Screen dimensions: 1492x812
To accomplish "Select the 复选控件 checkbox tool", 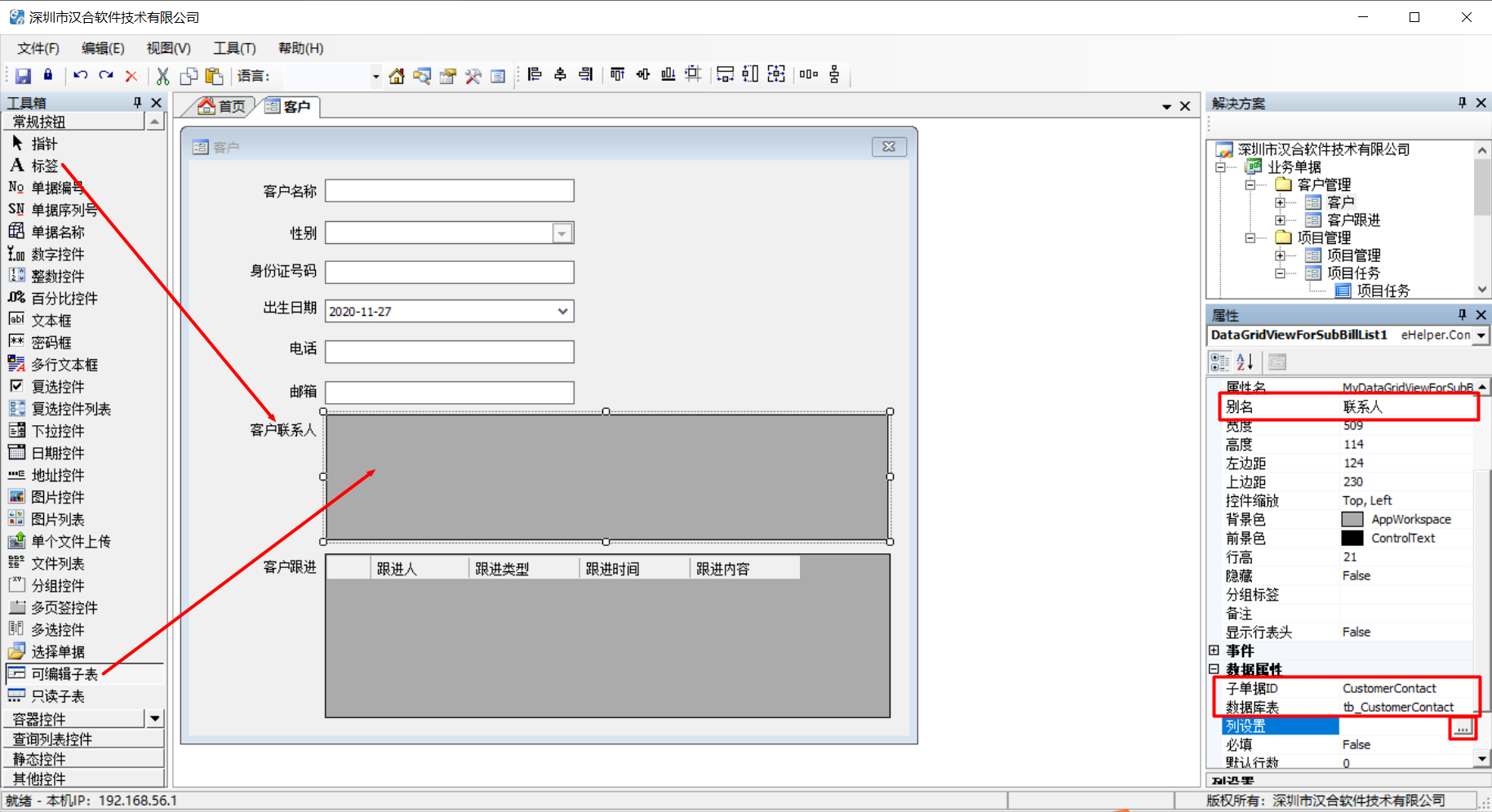I will pos(58,387).
